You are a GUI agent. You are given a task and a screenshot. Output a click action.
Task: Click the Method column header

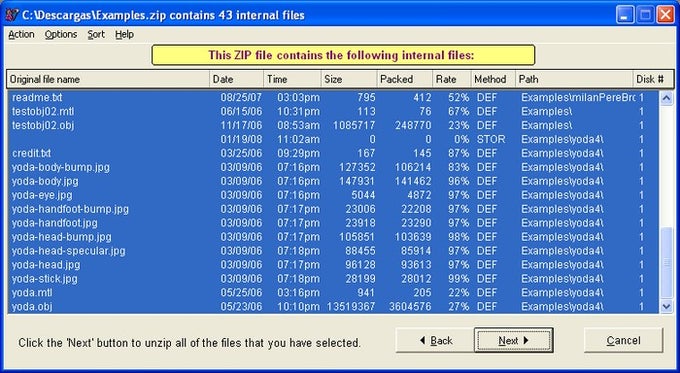click(x=493, y=79)
